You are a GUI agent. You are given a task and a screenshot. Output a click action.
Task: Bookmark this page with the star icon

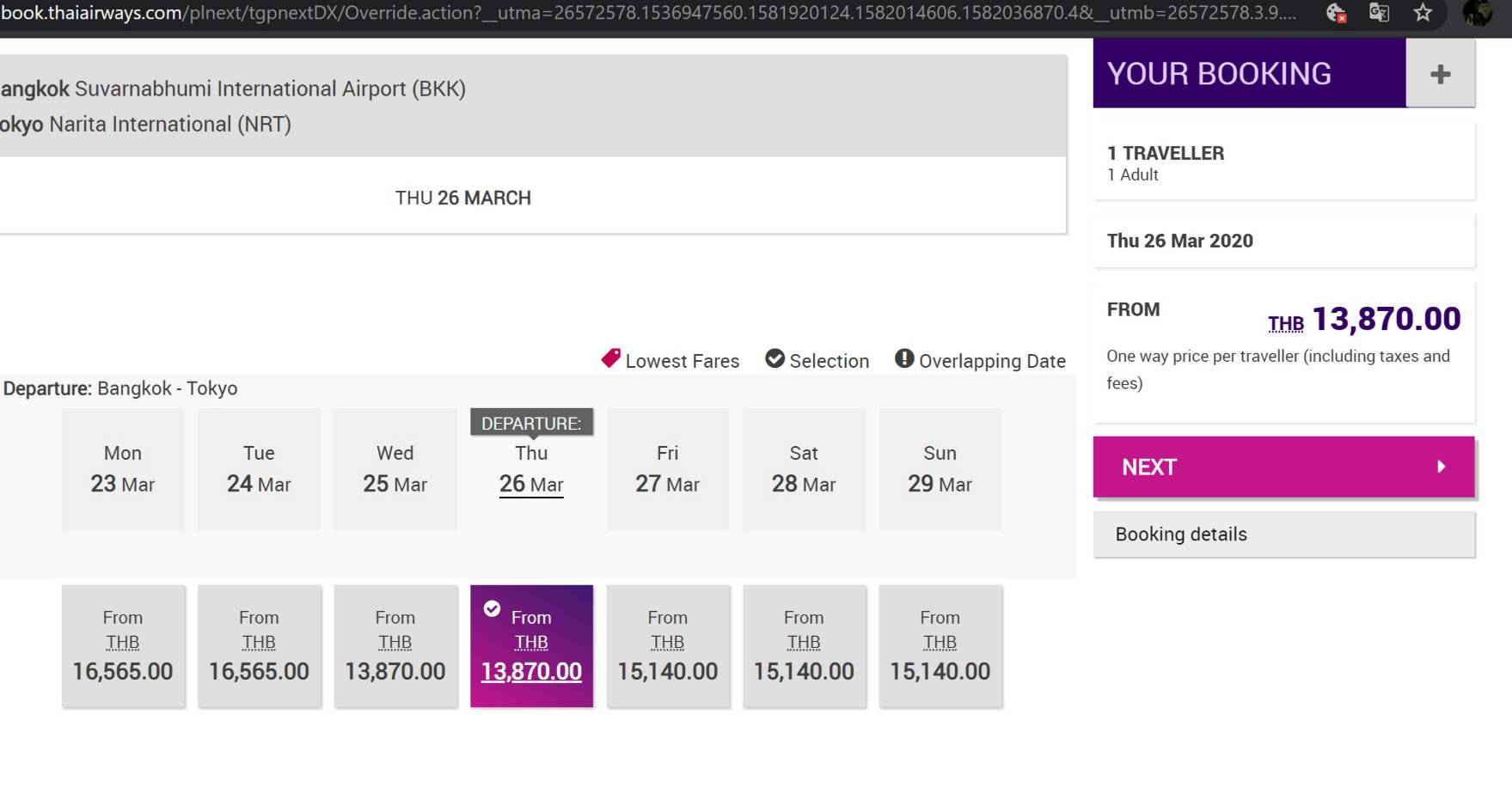pyautogui.click(x=1423, y=13)
